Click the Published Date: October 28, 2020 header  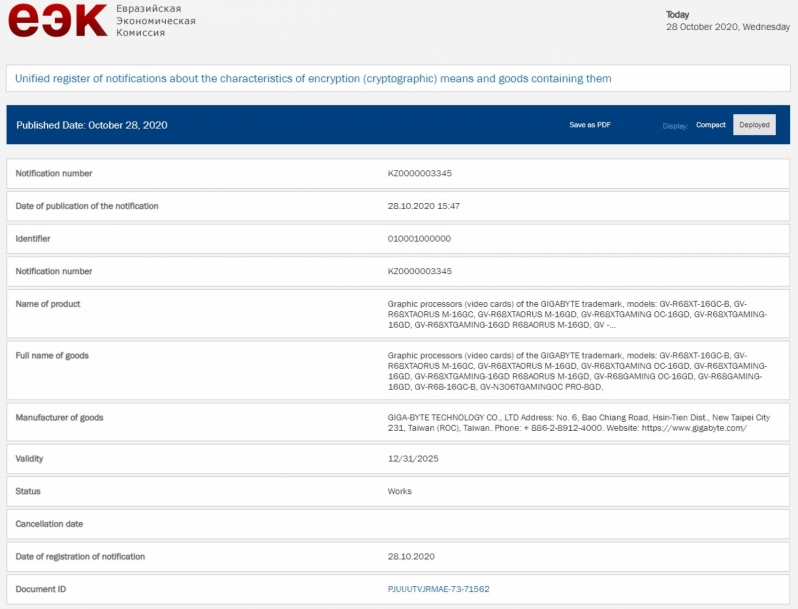[92, 125]
